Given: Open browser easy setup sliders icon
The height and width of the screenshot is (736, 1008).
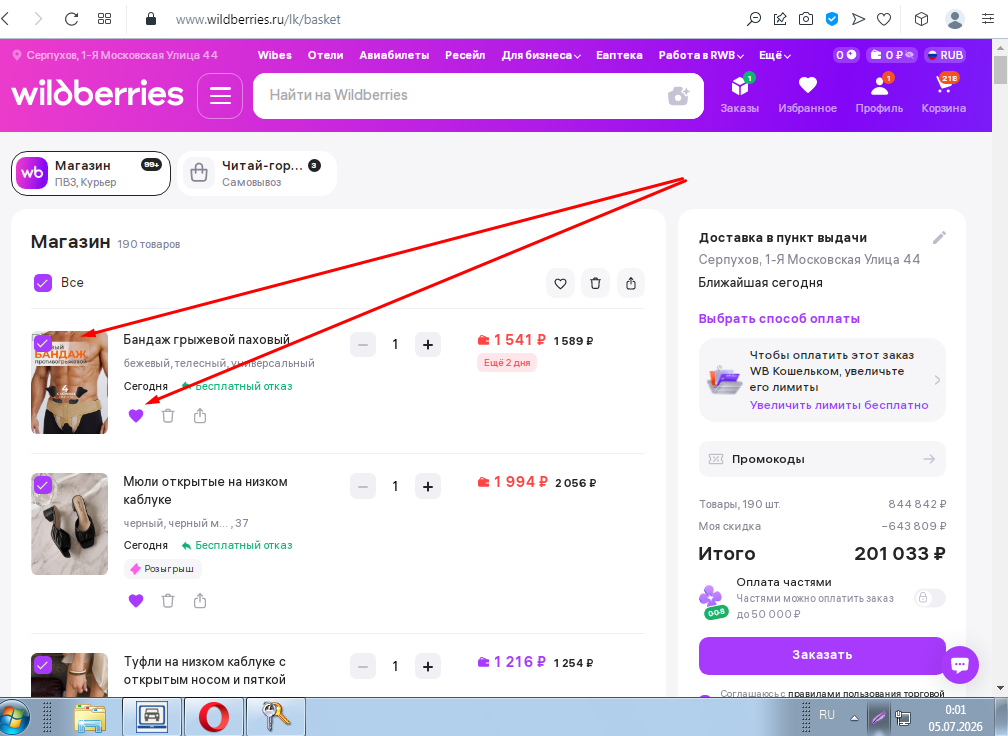Looking at the screenshot, I should [x=988, y=19].
